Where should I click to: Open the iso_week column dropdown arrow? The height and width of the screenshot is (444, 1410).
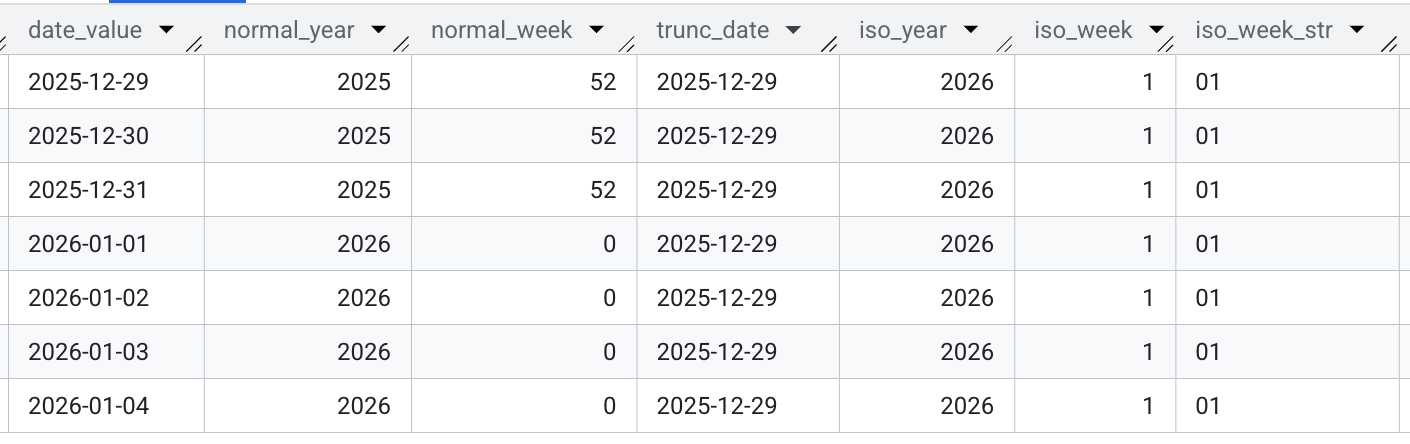click(x=1156, y=31)
